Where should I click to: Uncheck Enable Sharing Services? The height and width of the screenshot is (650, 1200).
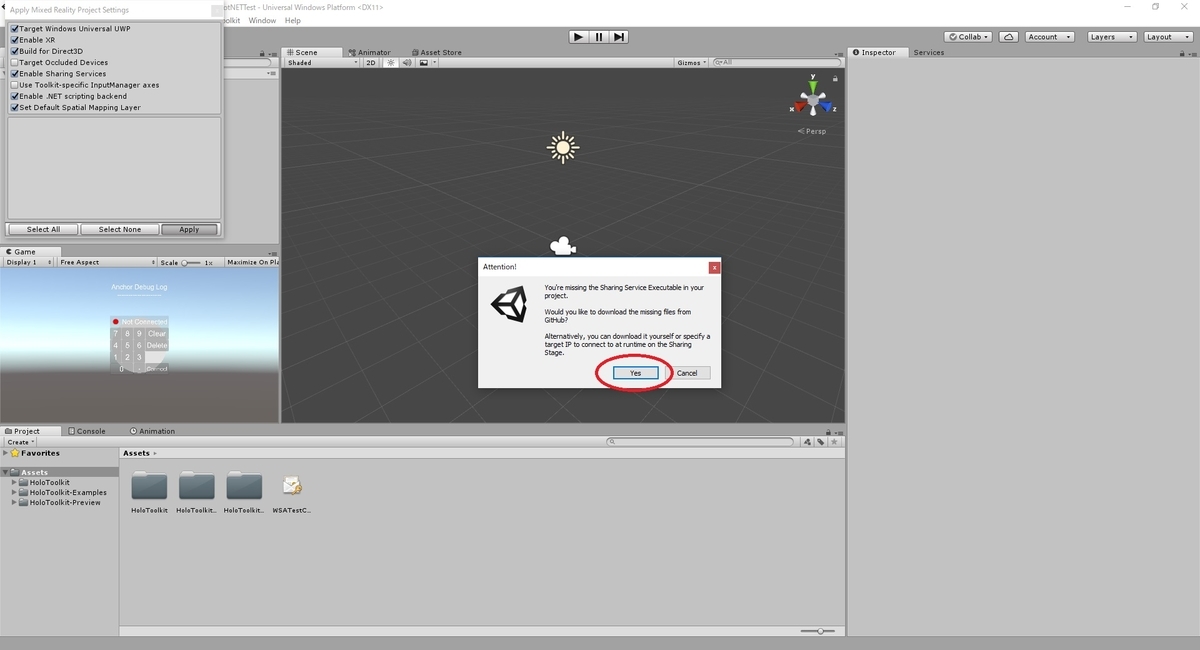[15, 74]
